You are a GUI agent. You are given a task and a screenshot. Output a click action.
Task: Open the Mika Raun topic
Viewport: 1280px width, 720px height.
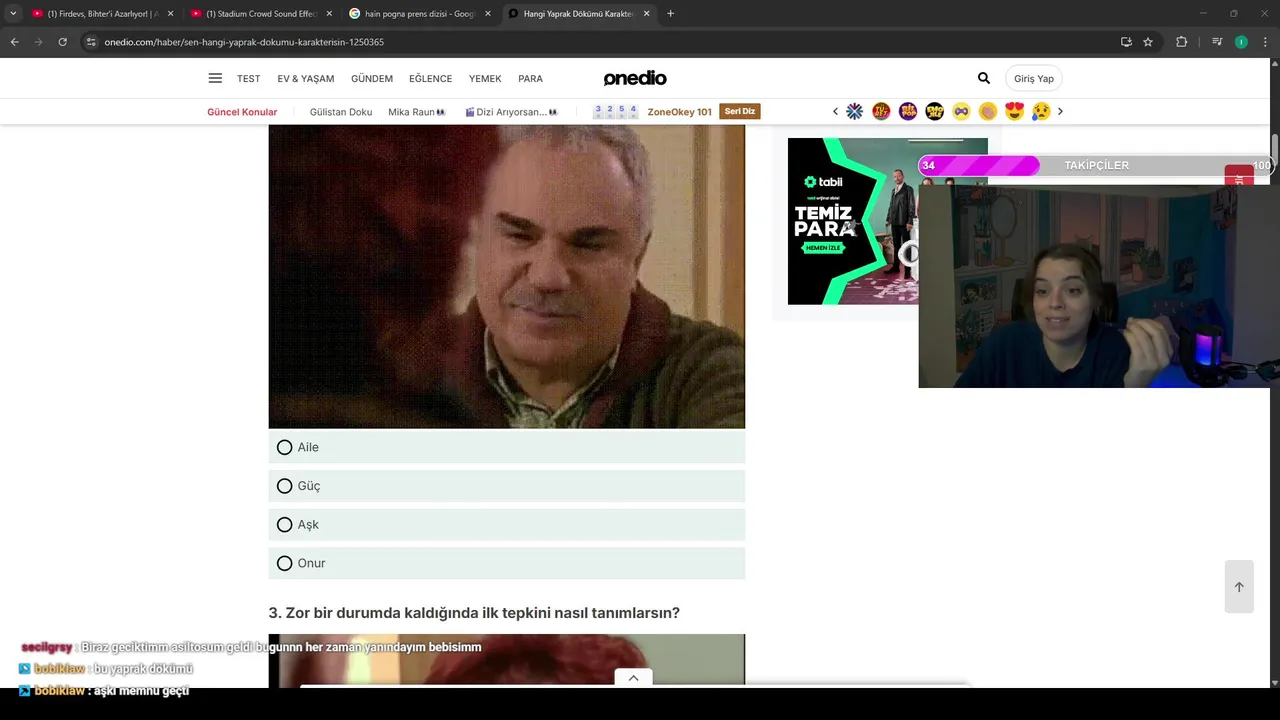click(x=416, y=112)
